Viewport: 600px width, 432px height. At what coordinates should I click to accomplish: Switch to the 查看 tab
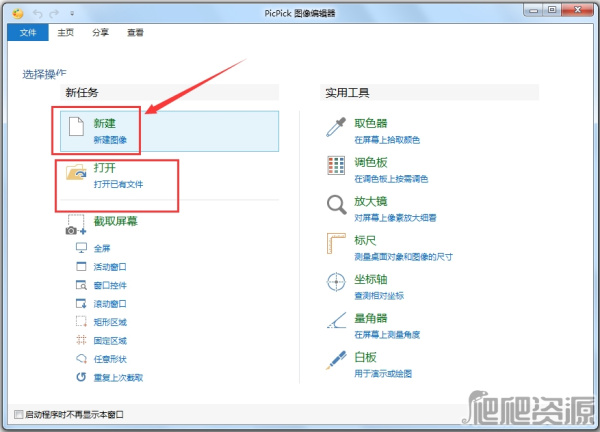point(135,33)
